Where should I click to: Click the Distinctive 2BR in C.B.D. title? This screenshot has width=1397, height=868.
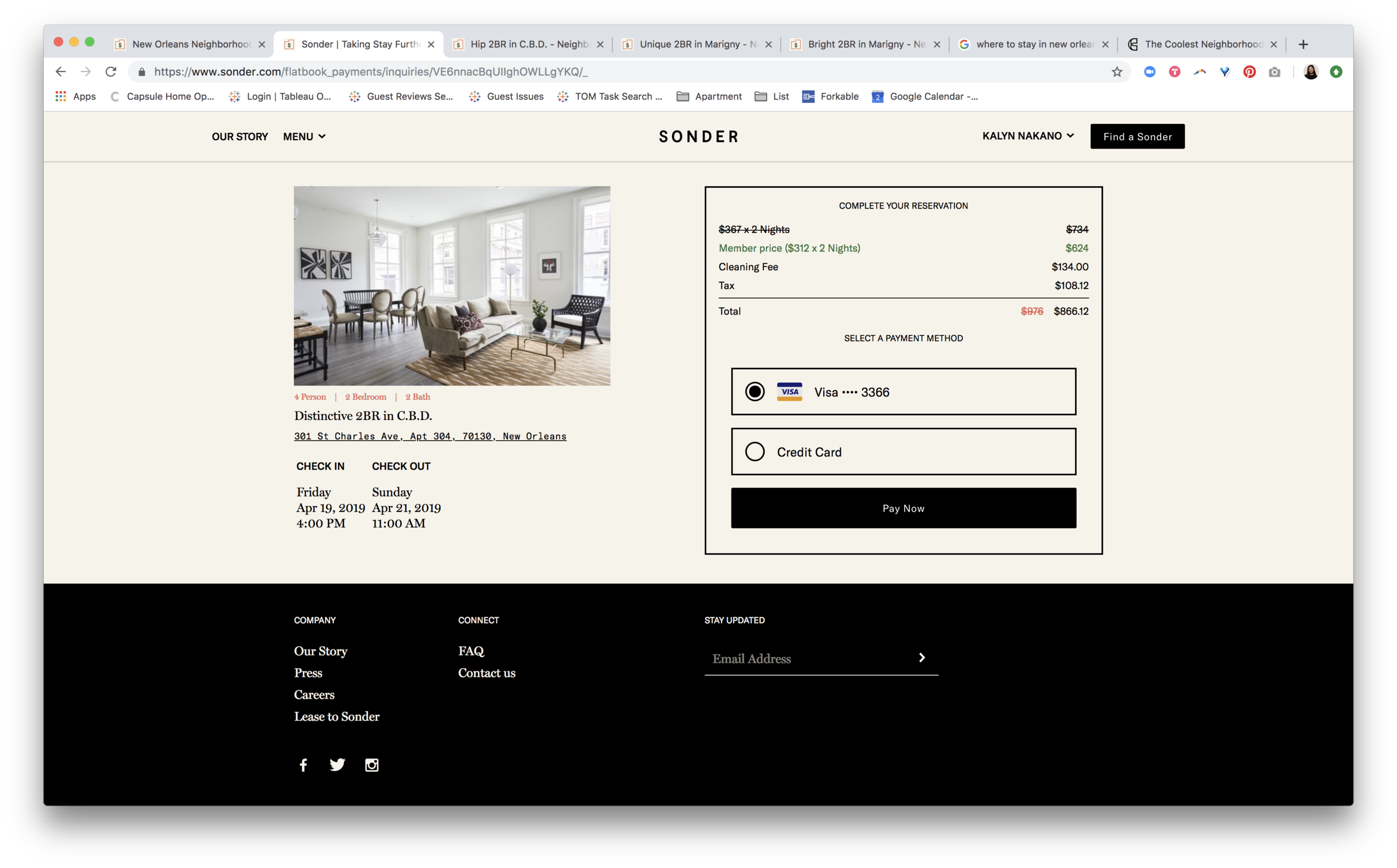click(363, 416)
